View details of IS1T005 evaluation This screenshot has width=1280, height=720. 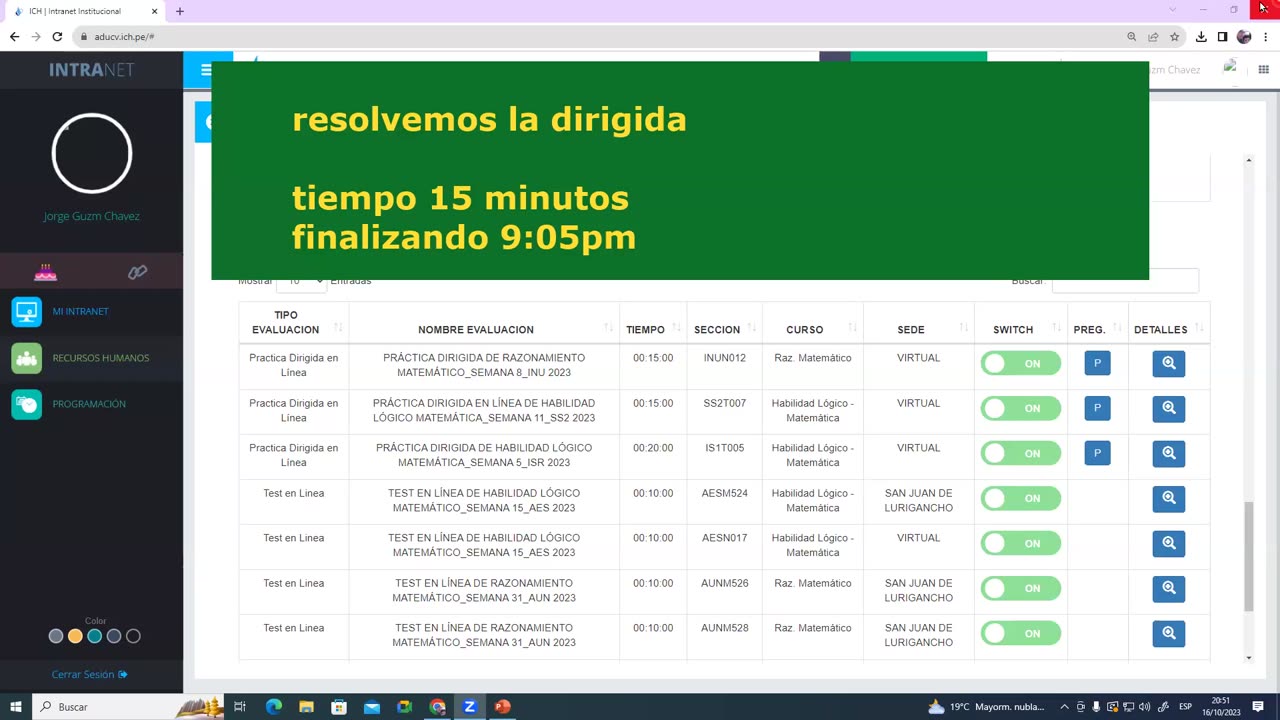click(1168, 453)
